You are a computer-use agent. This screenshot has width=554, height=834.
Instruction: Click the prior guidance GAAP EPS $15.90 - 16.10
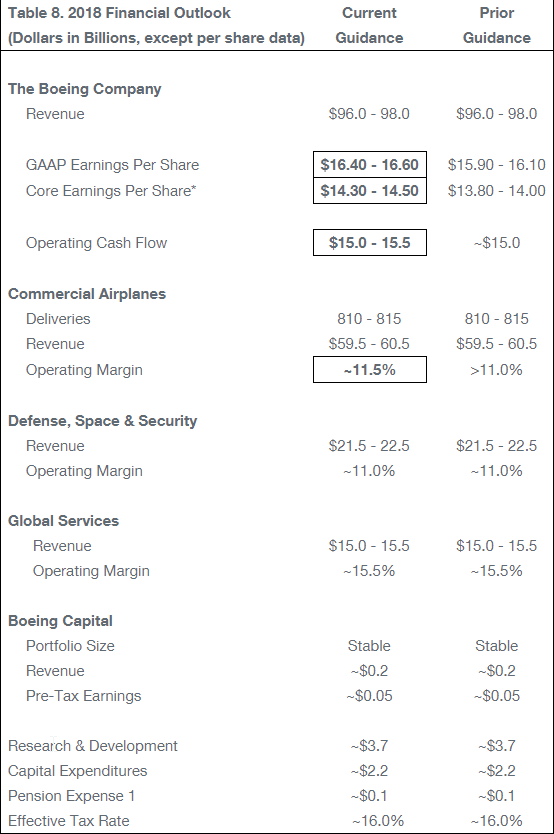pos(497,165)
